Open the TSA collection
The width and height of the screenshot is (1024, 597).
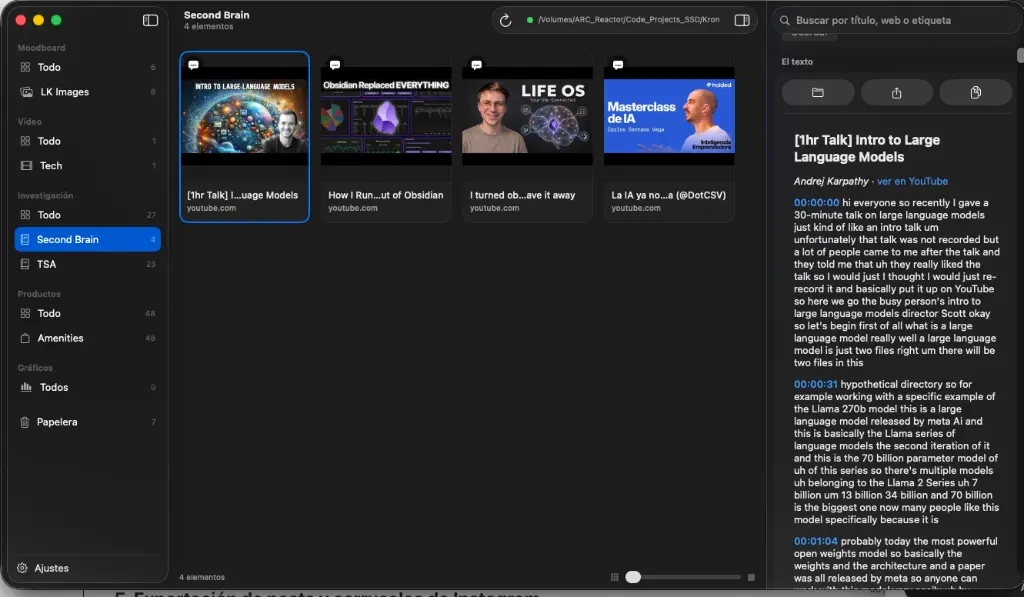(x=88, y=265)
